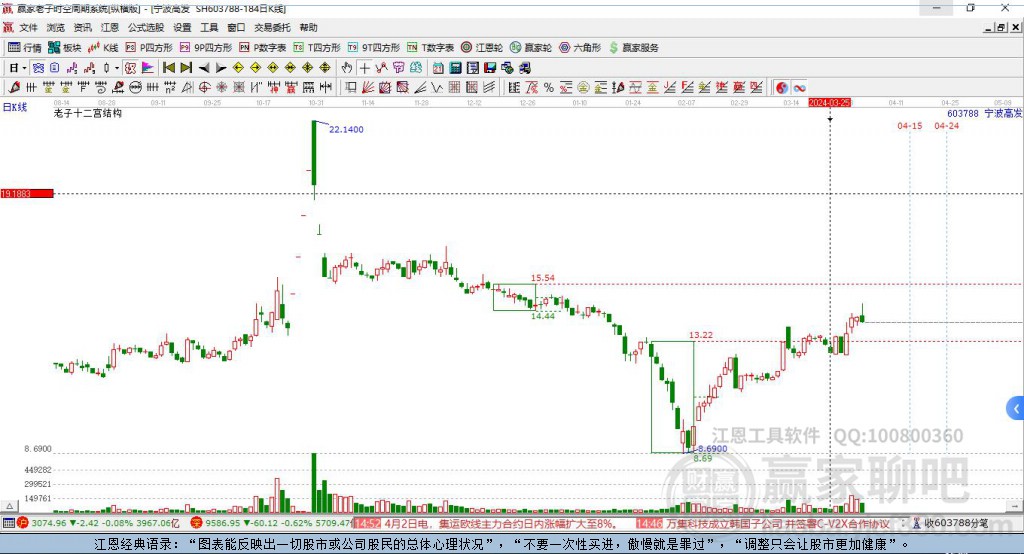Open the 行情 market quotes view
Image resolution: width=1024 pixels, height=554 pixels.
(24, 48)
